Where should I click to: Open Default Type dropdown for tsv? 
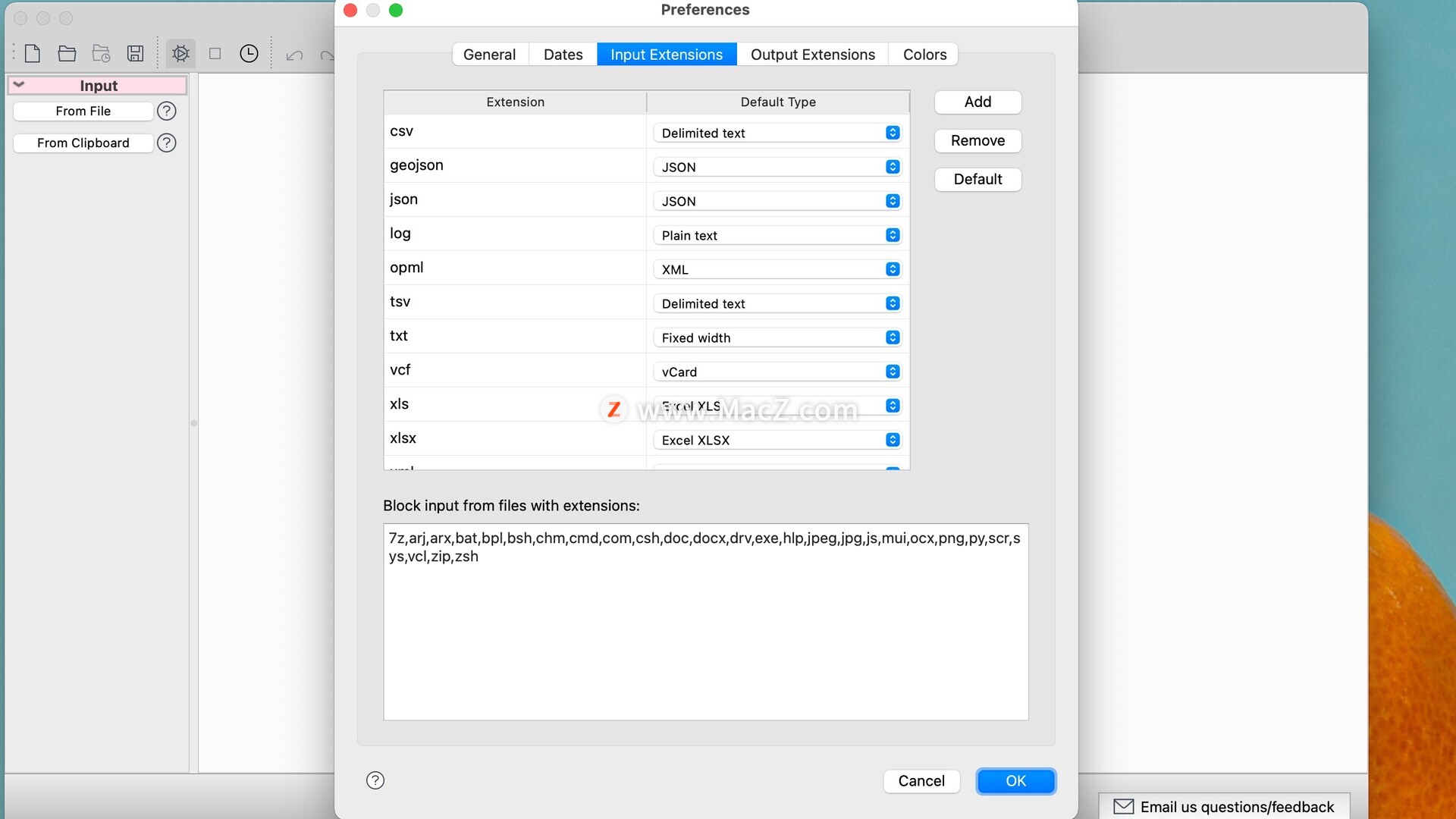click(777, 303)
